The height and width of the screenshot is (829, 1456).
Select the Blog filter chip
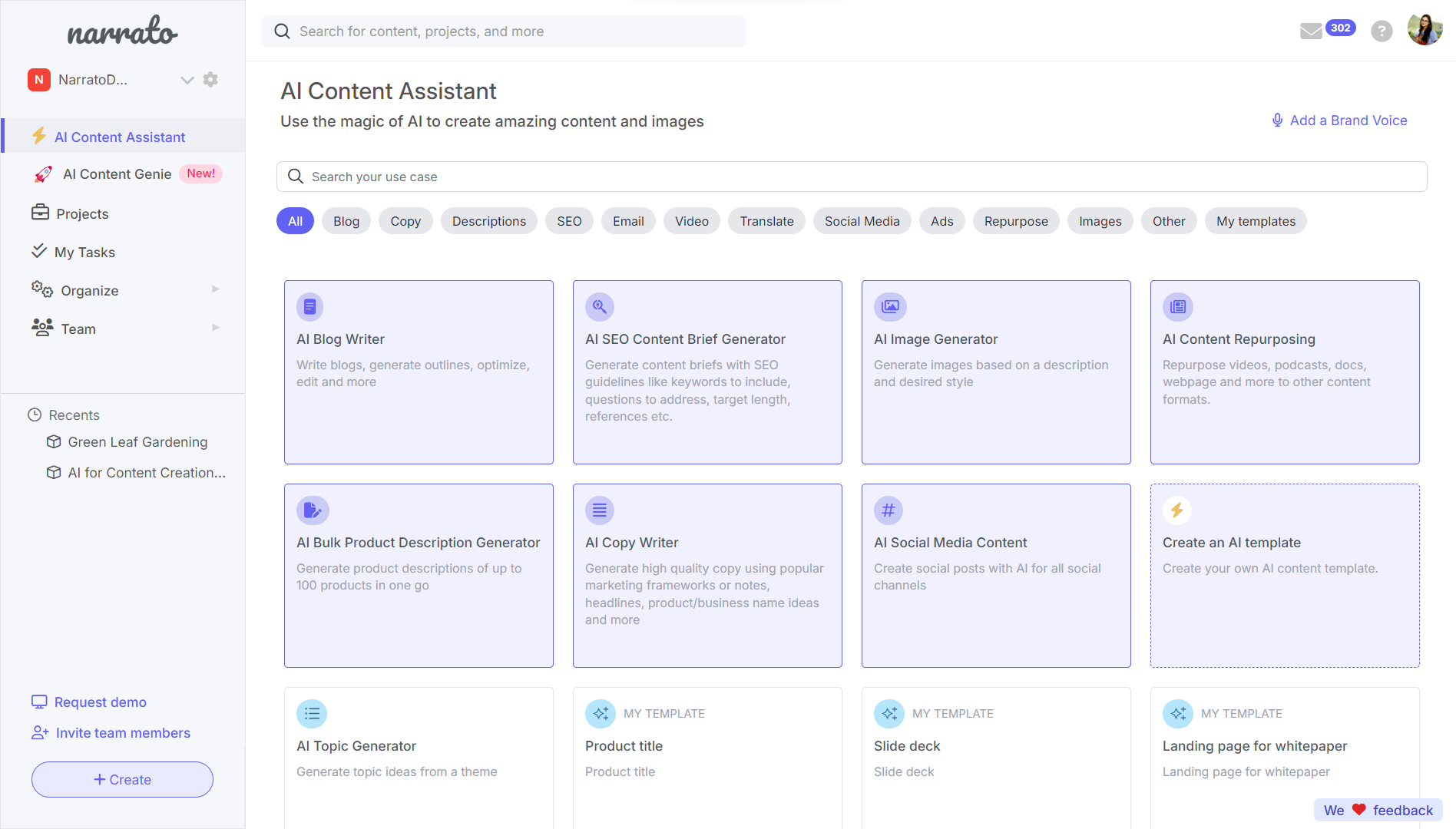[346, 221]
